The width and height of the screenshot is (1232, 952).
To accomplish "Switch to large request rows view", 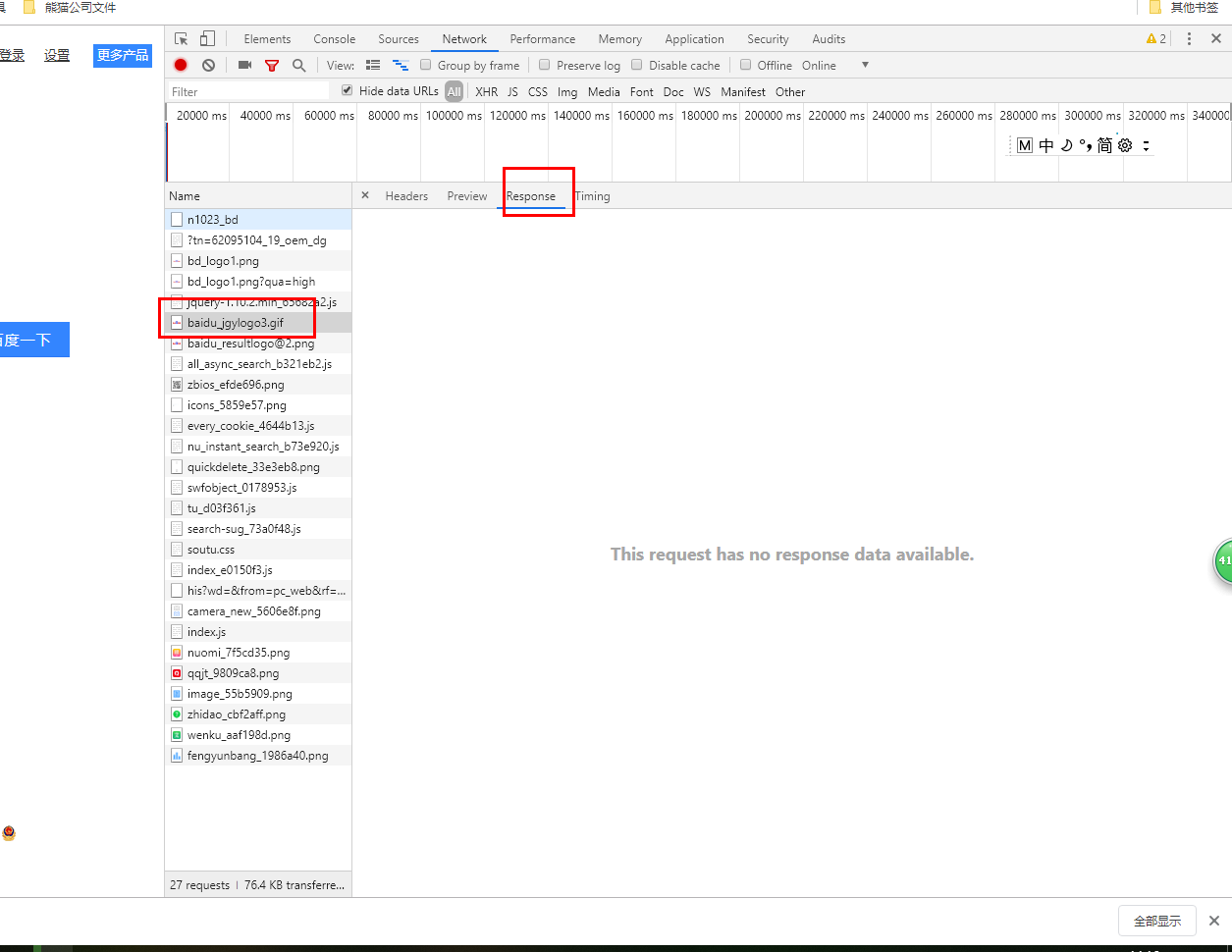I will [373, 65].
